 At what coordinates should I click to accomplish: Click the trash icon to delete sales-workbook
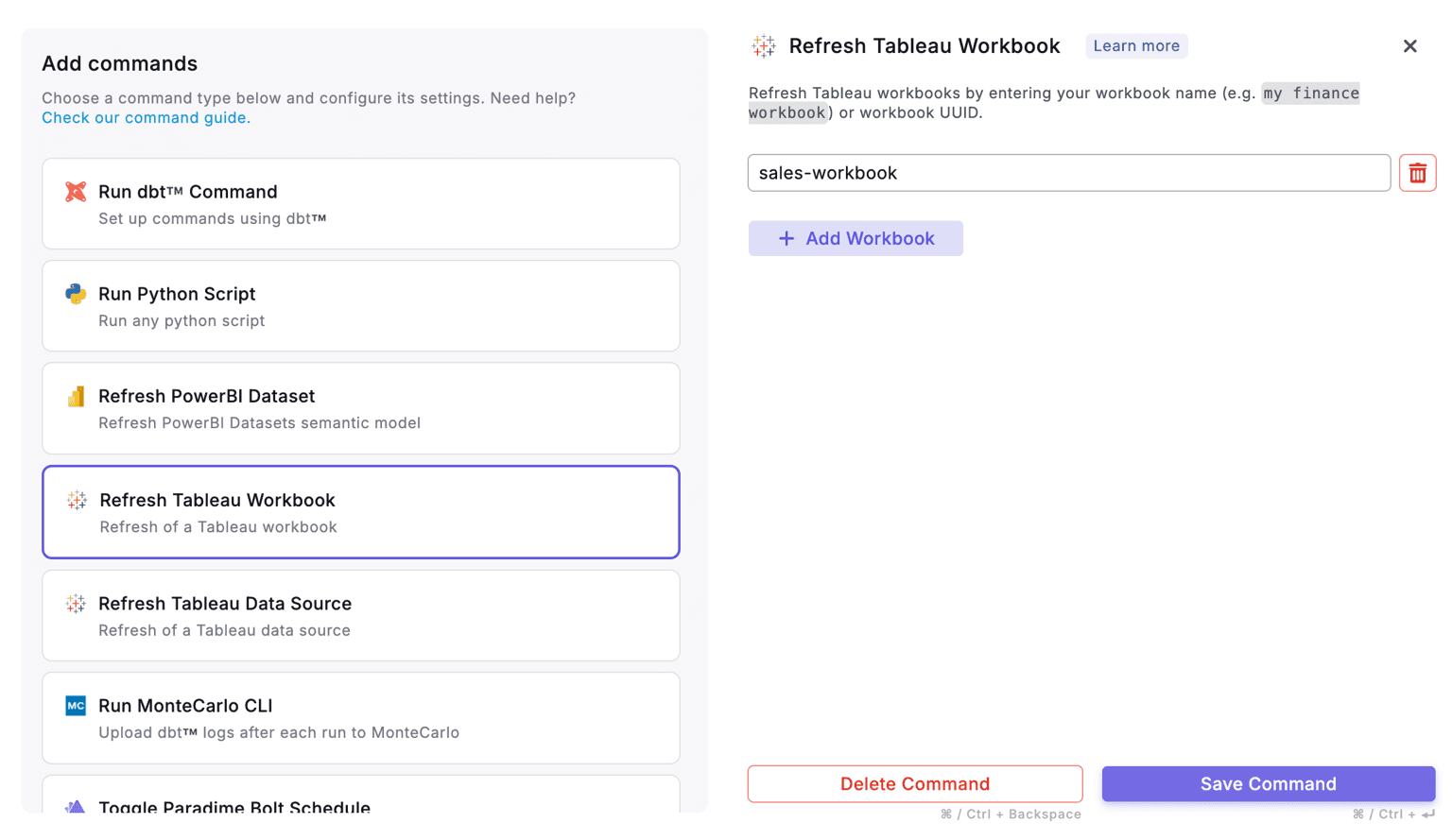[x=1417, y=173]
